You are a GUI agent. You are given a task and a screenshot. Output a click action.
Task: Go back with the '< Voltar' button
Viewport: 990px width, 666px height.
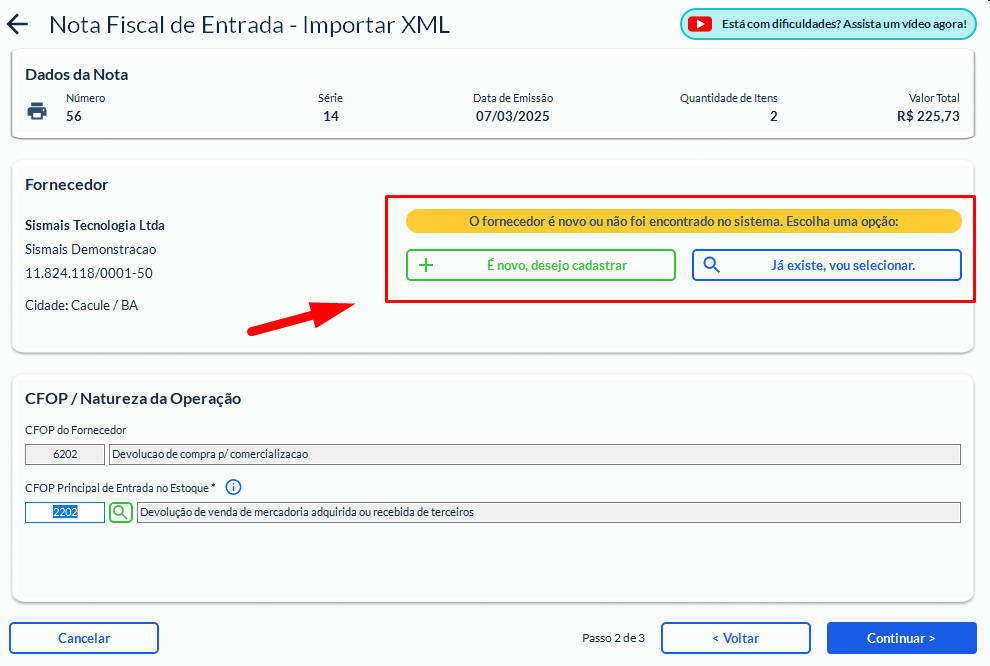click(735, 638)
